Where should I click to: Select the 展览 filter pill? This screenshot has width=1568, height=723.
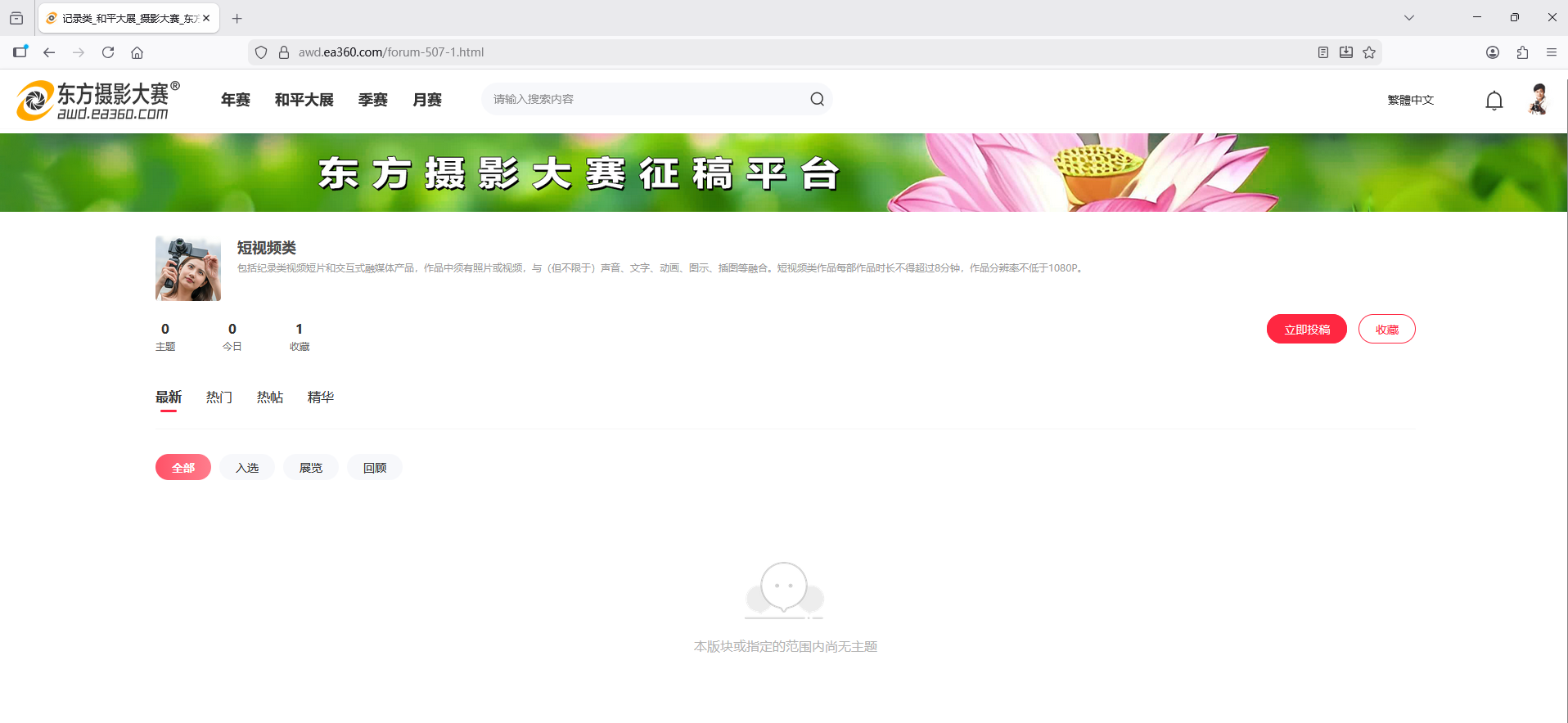click(x=311, y=468)
